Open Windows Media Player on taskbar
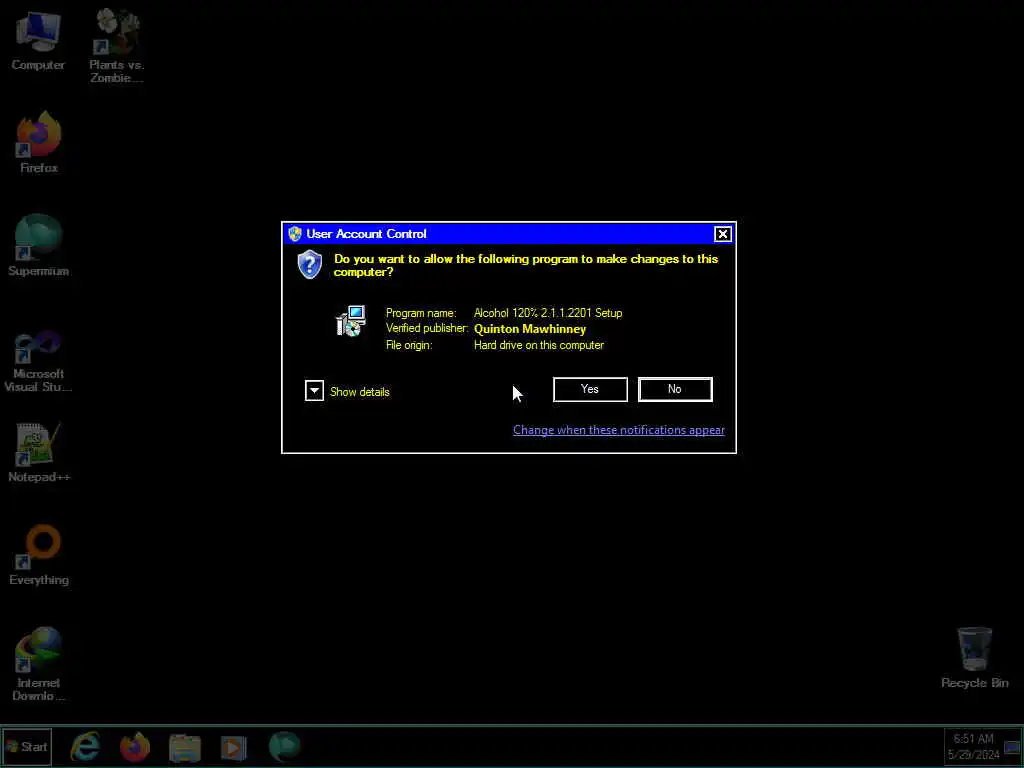Viewport: 1024px width, 768px height. pos(234,747)
